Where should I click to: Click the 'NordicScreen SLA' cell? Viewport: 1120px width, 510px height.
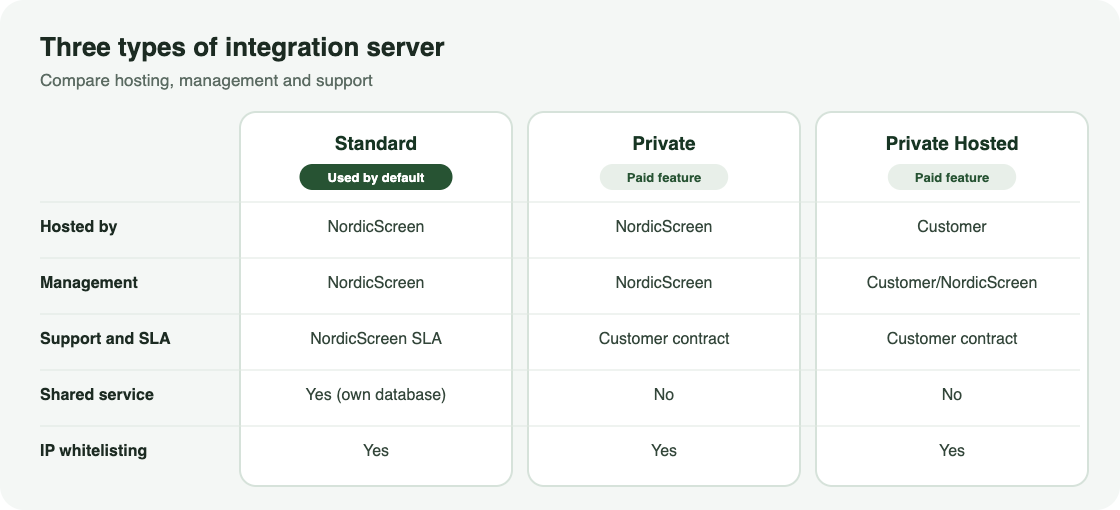pyautogui.click(x=376, y=338)
